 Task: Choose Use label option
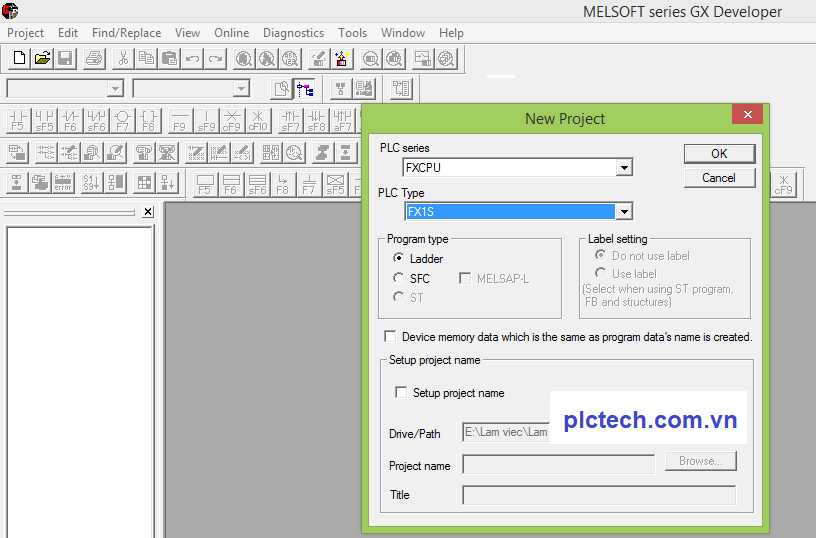click(626, 274)
